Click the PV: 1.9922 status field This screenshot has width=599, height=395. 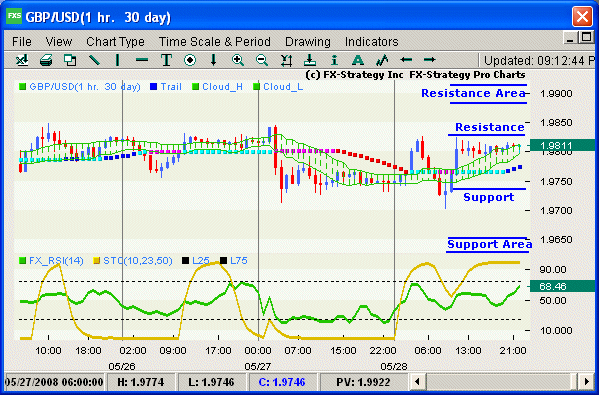point(363,382)
